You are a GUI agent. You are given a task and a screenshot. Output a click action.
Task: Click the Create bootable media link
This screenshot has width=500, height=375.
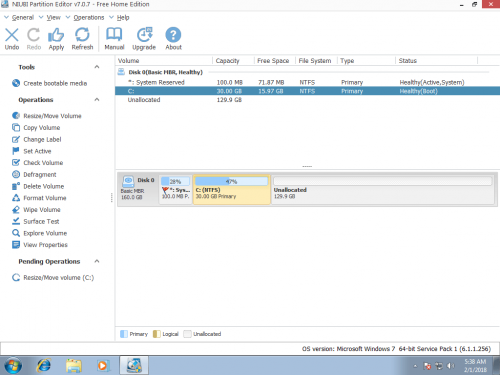[55, 83]
